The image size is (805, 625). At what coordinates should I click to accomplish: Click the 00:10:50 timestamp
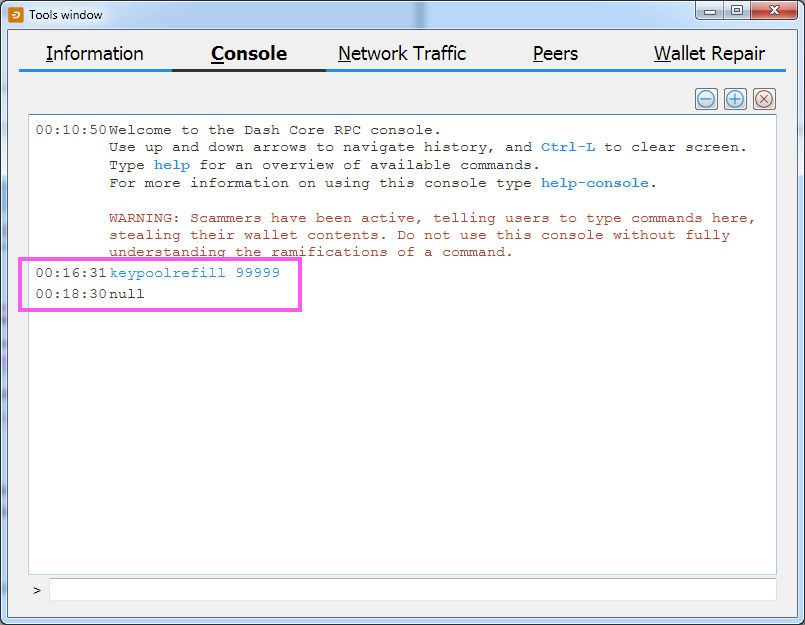pyautogui.click(x=71, y=130)
